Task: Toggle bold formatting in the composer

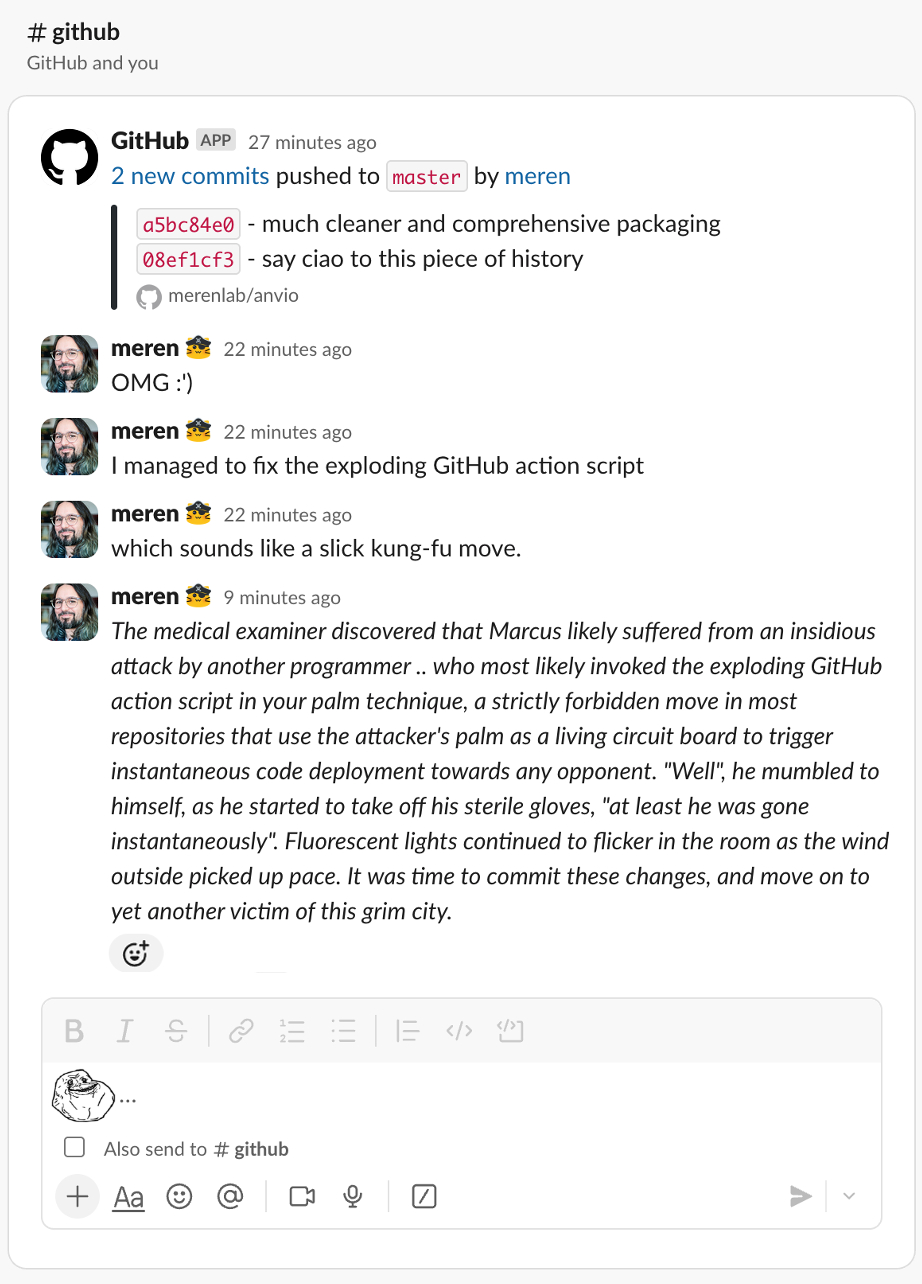Action: point(73,1031)
